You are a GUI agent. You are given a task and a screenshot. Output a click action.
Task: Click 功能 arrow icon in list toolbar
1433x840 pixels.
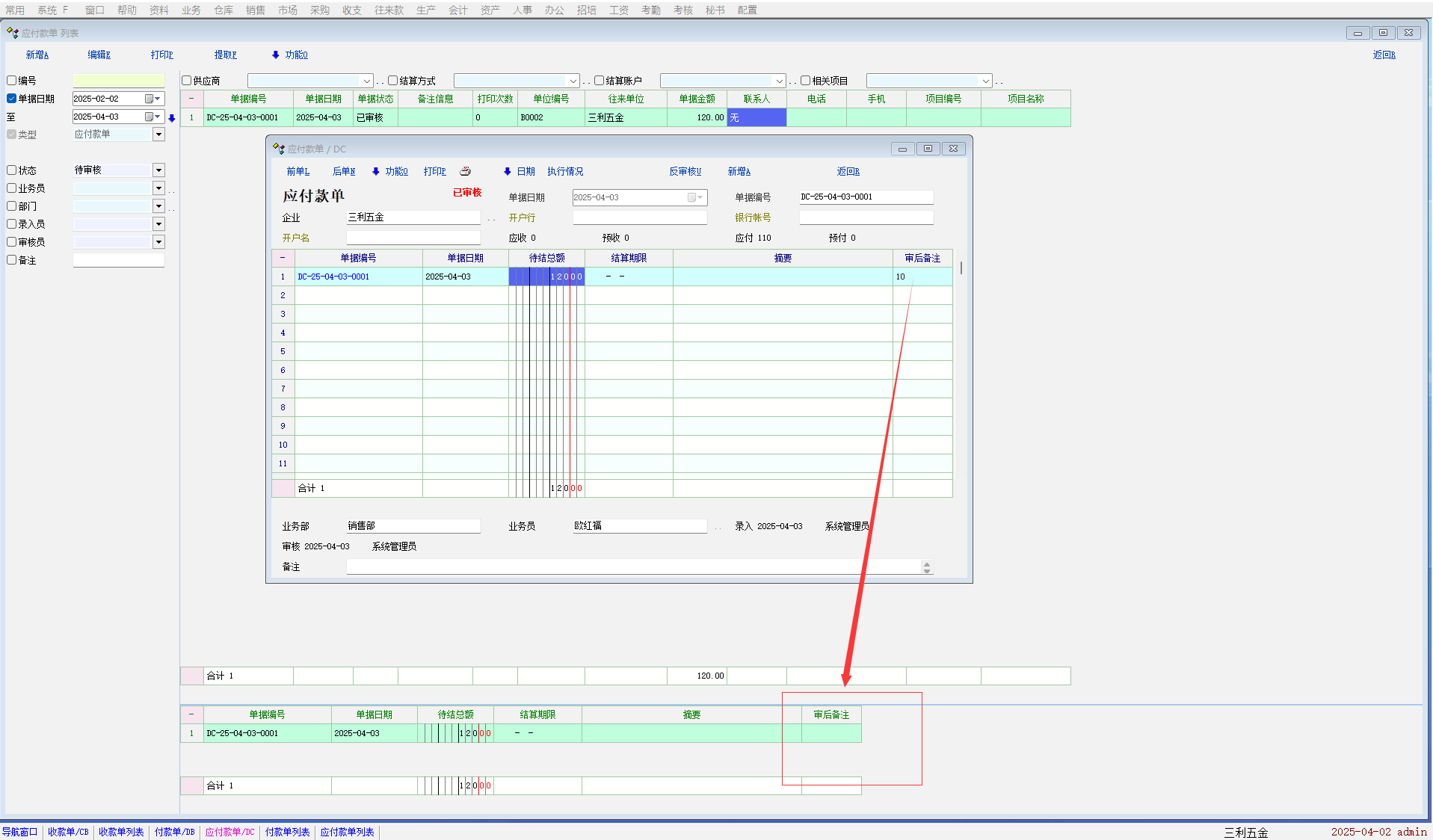click(276, 55)
